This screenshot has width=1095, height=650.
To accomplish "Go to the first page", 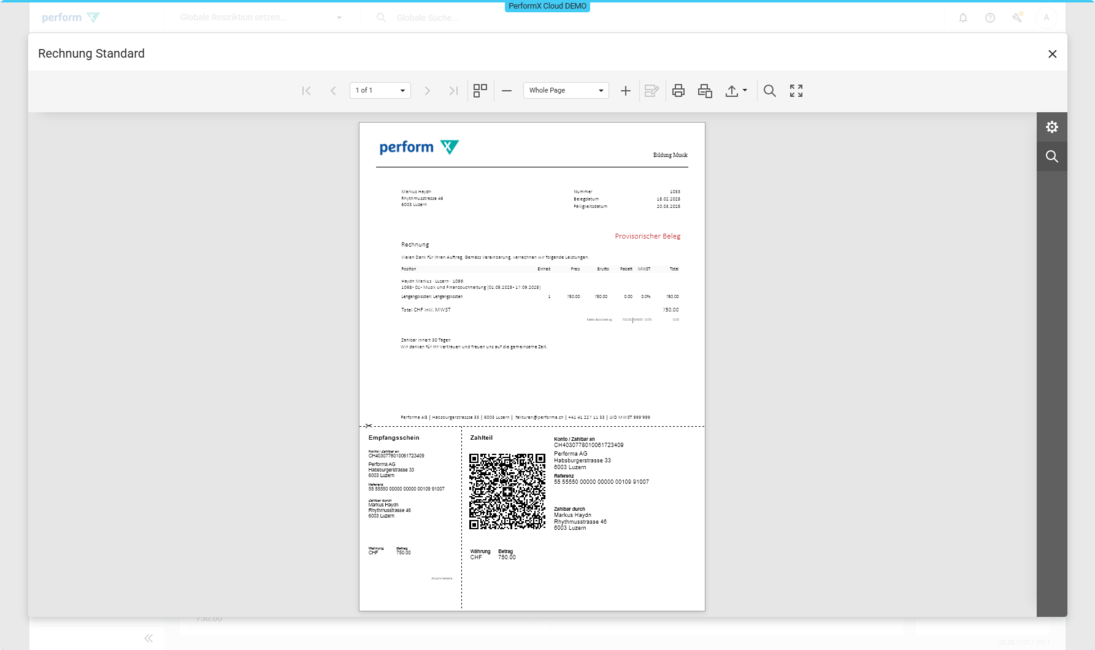I will 306,91.
